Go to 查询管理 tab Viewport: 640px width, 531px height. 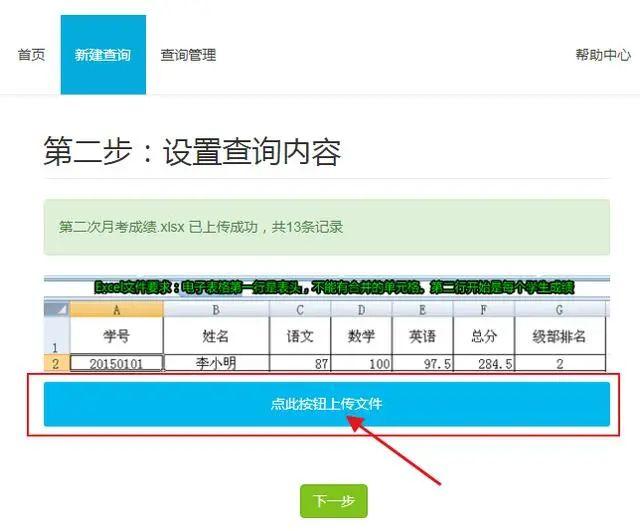pos(188,55)
